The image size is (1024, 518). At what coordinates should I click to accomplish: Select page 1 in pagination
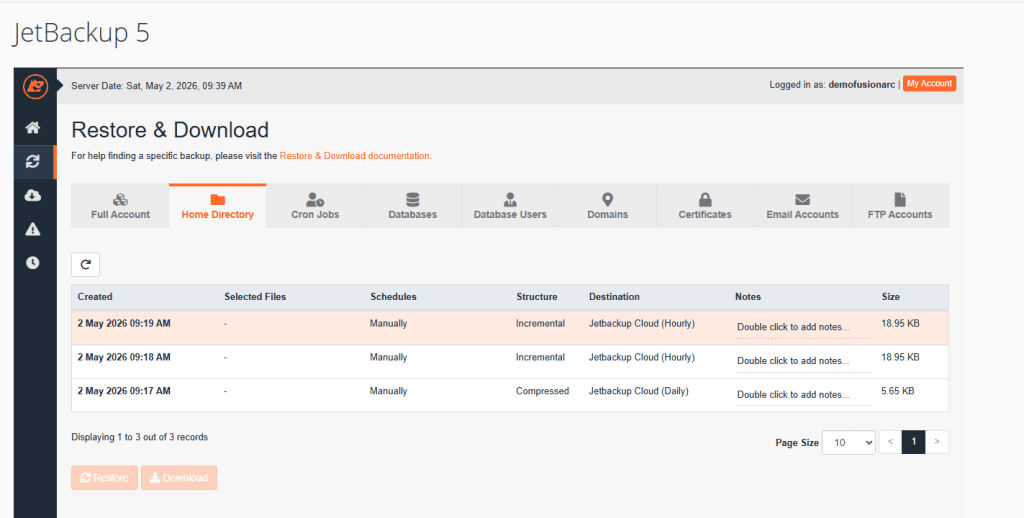914,442
